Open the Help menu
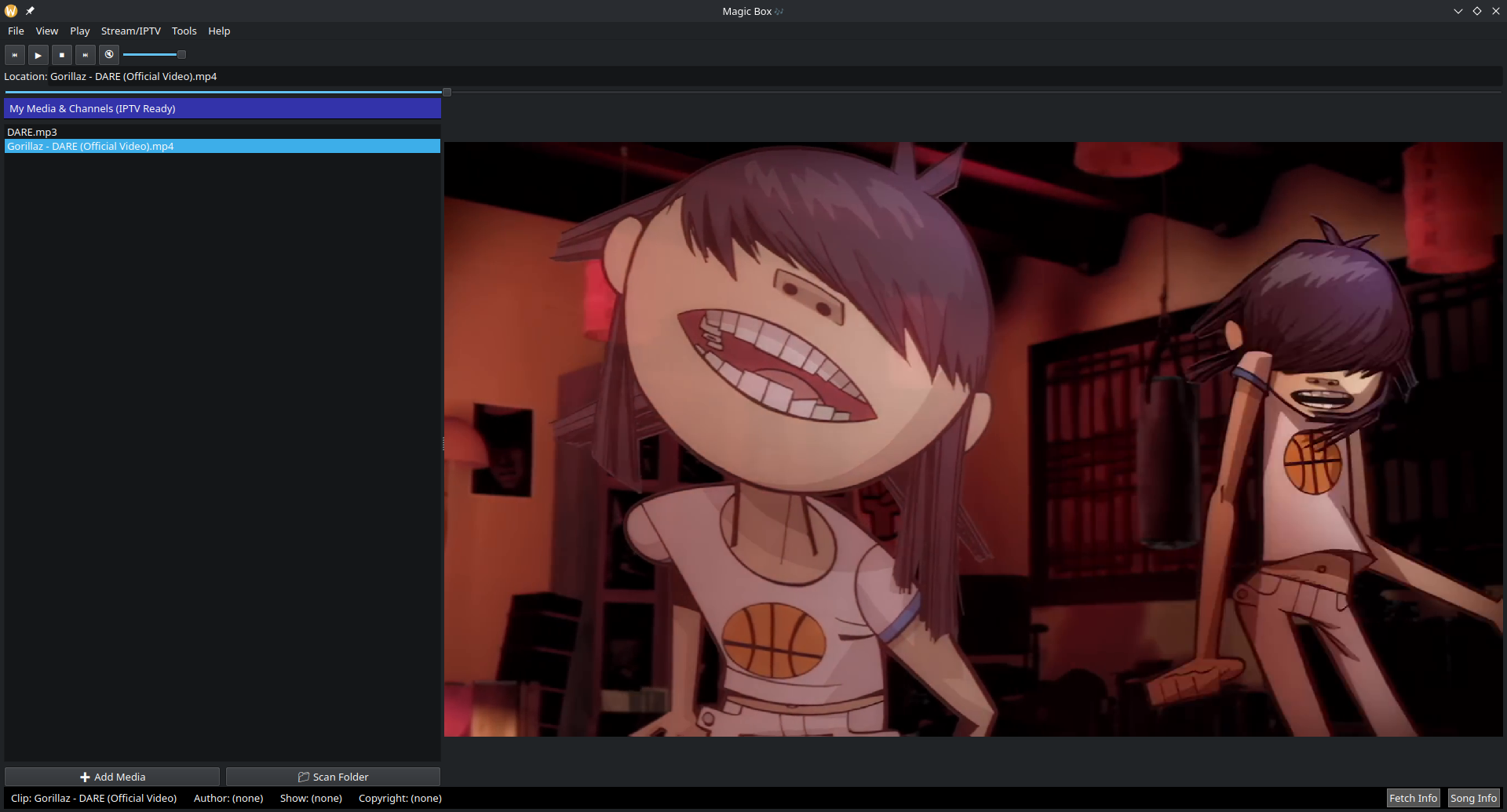This screenshot has width=1507, height=812. coord(219,31)
